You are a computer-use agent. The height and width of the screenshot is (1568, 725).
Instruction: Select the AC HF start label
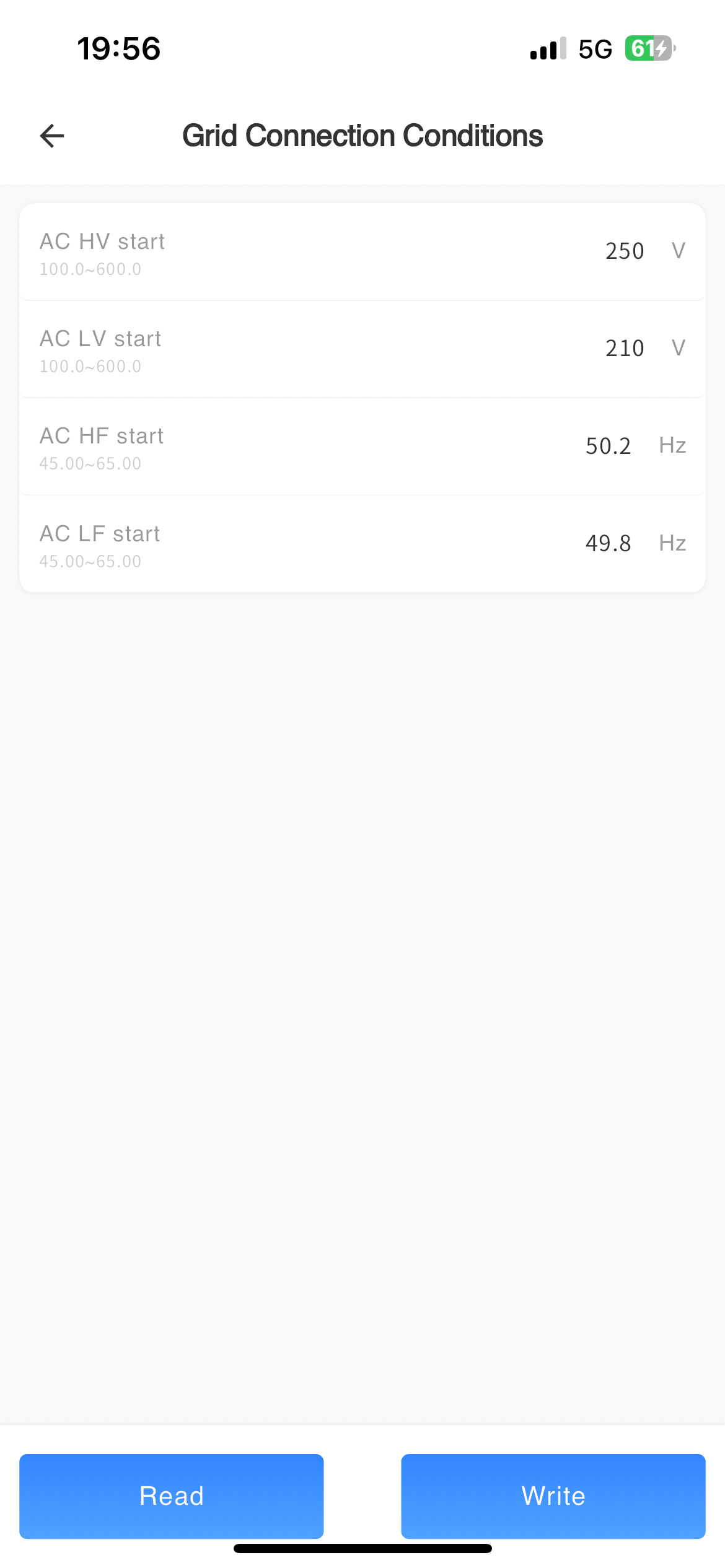[x=102, y=436]
